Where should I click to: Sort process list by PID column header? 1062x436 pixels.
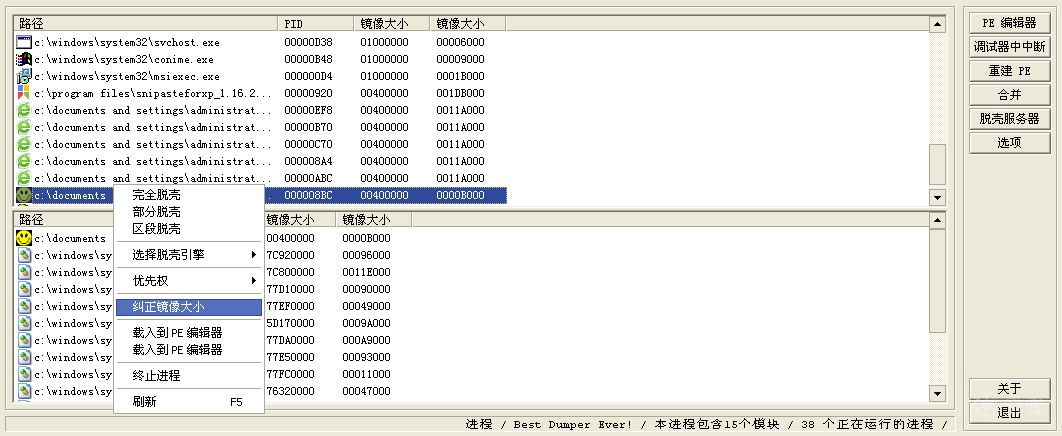pyautogui.click(x=316, y=24)
